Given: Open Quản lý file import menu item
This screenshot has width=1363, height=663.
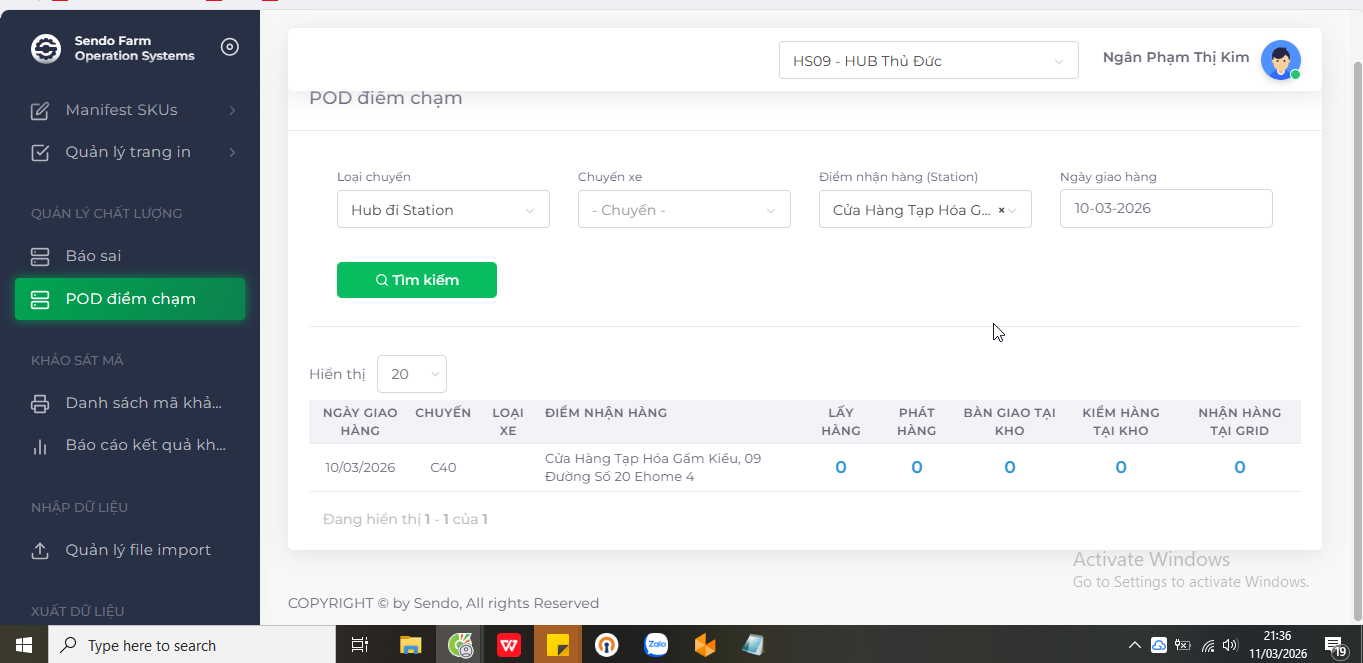Looking at the screenshot, I should pyautogui.click(x=130, y=550).
